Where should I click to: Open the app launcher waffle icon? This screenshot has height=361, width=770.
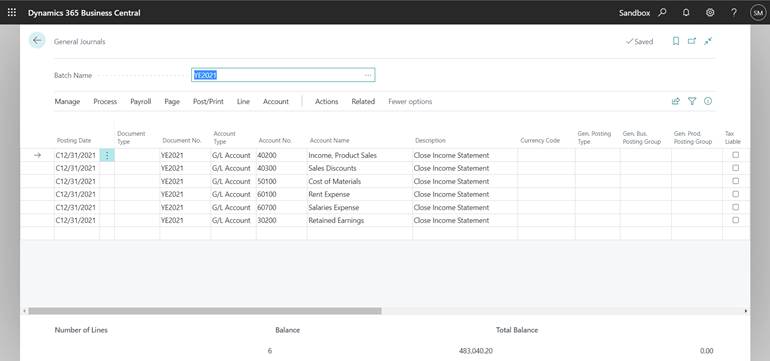[x=12, y=13]
